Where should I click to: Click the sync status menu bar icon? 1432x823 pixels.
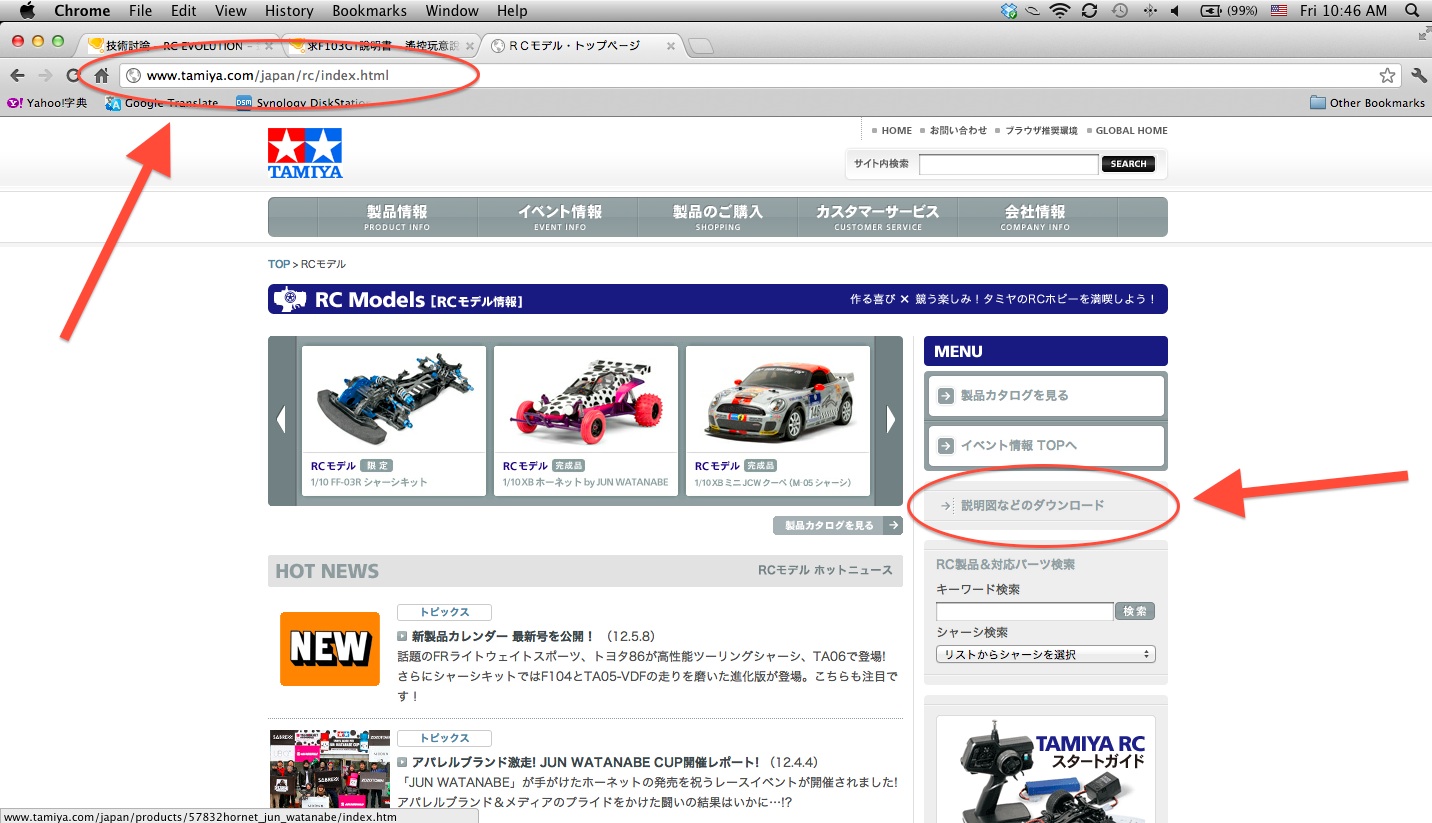click(1090, 11)
